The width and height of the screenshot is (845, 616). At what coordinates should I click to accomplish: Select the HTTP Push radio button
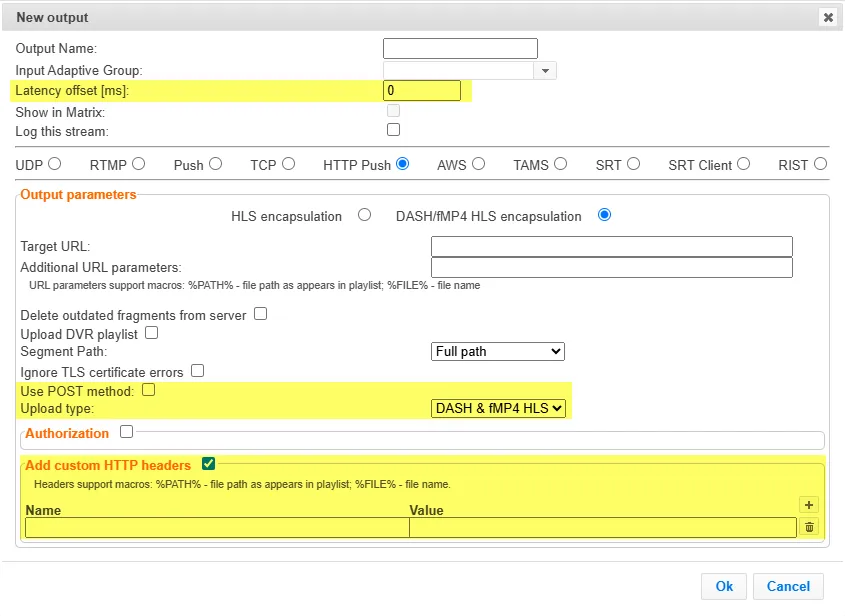[x=403, y=164]
